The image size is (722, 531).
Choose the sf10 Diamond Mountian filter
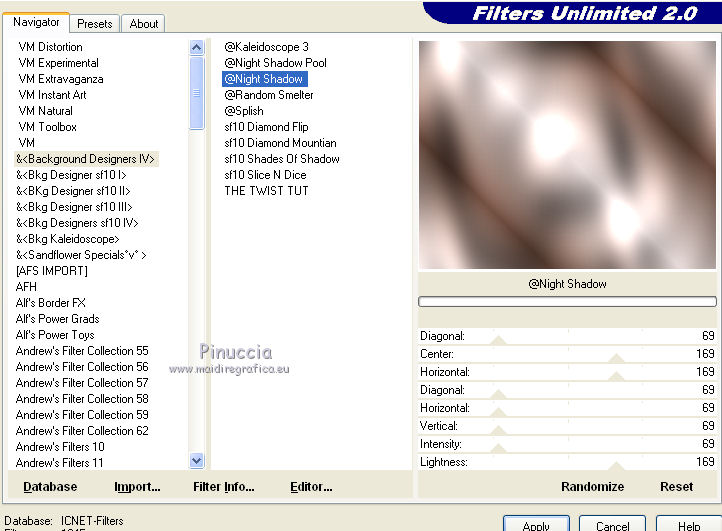280,143
